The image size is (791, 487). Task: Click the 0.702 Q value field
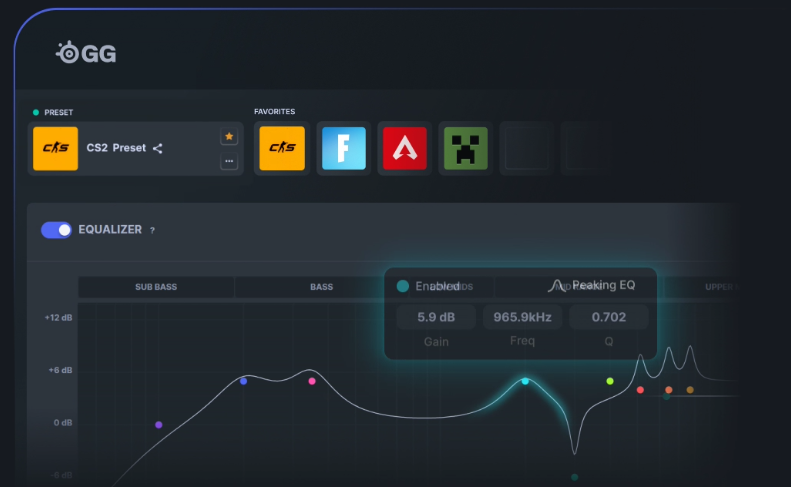(608, 318)
